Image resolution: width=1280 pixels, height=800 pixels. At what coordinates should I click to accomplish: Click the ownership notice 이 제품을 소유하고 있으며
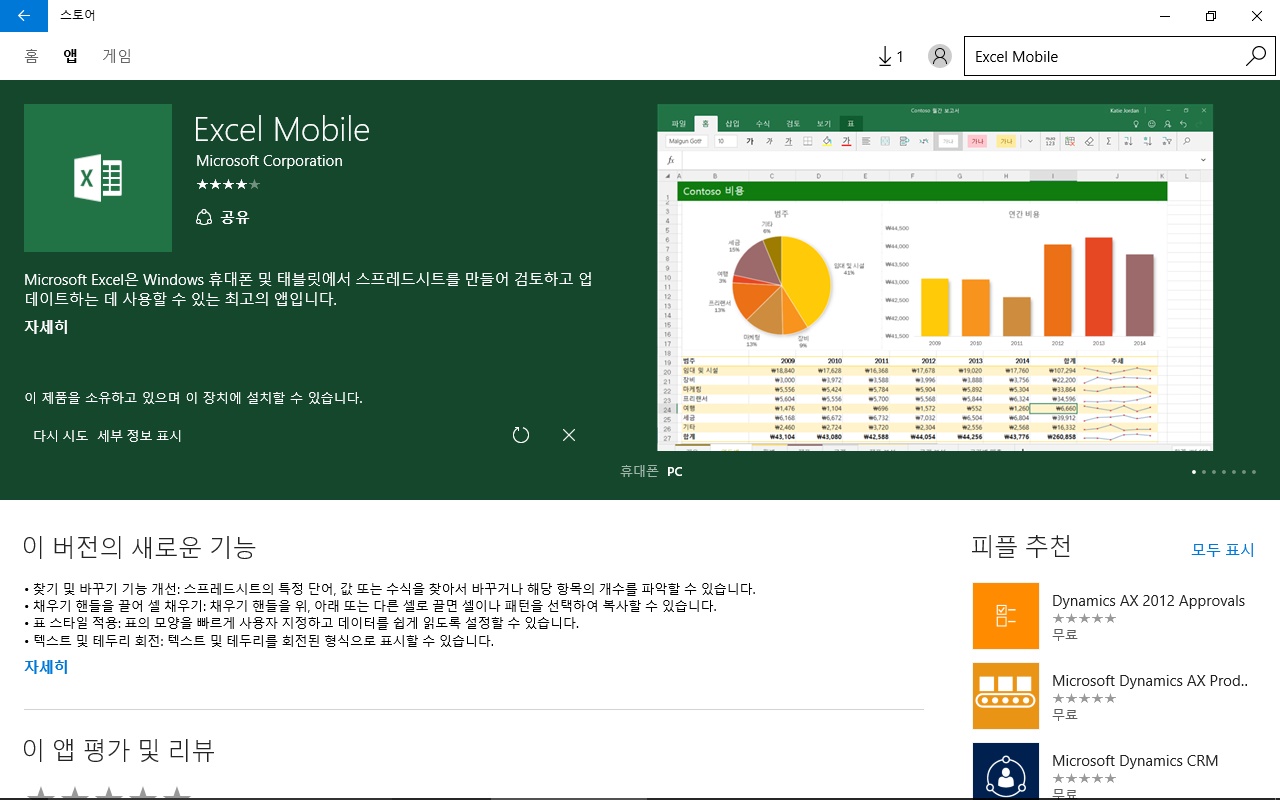193,398
